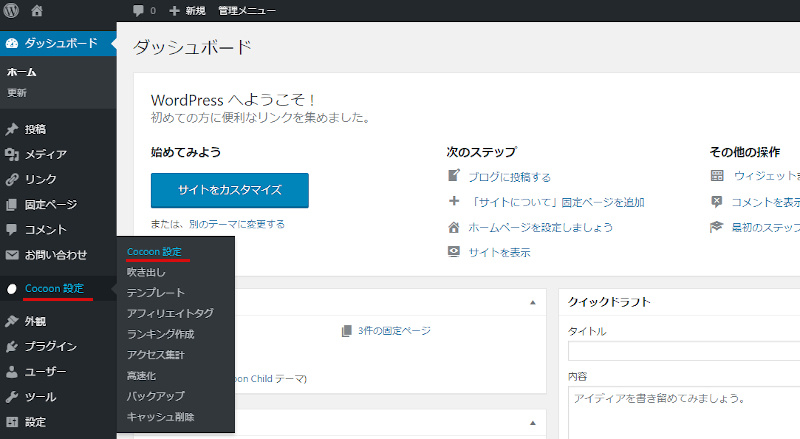
Task: Open the ウィジェット link under その他の操作
Action: 767,176
